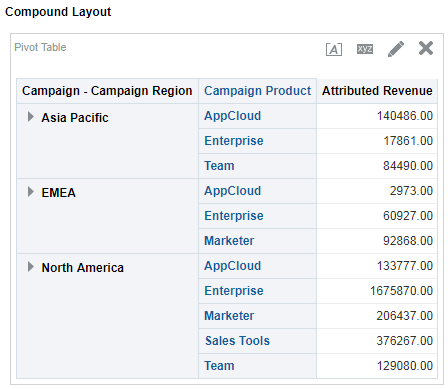Screen dimensions: 448x389
Task: Select revenue value 140486.00
Action: pyautogui.click(x=405, y=116)
